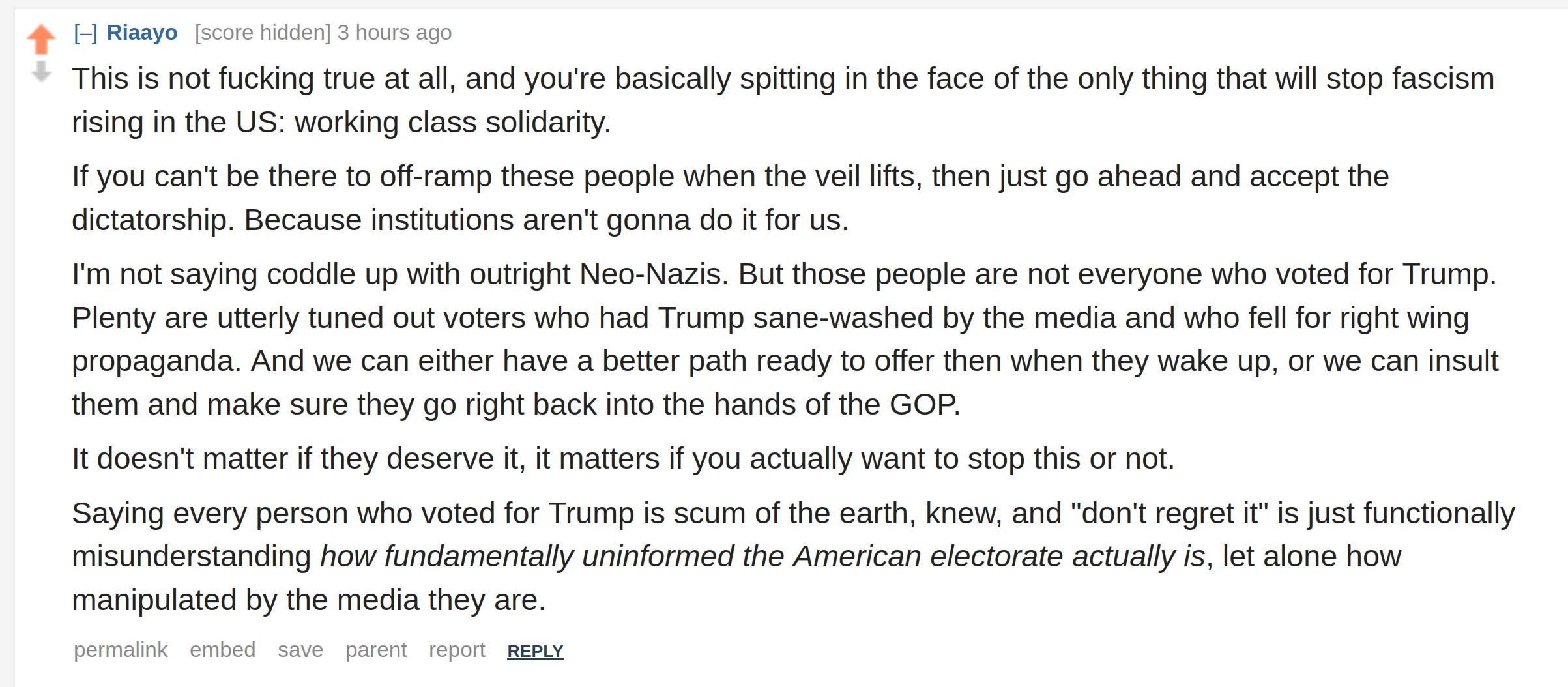Image resolution: width=1568 pixels, height=687 pixels.
Task: Click the sentence 'It doesn't matter if they deserve it'
Action: (295, 458)
